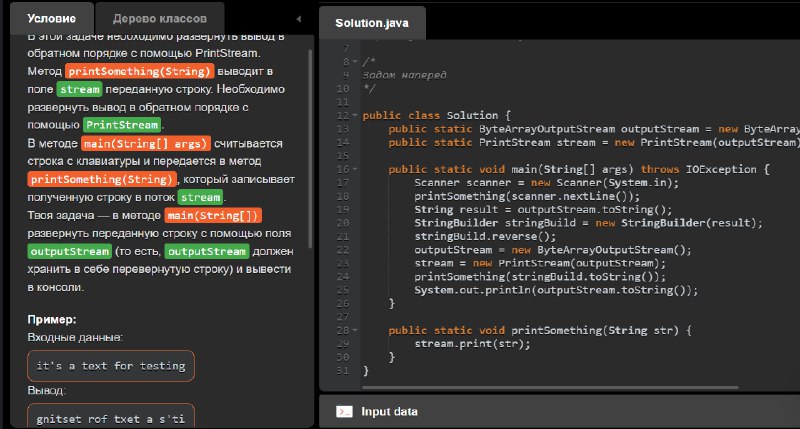Click the main(String[] args) orange tag
The width and height of the screenshot is (800, 429).
[145, 143]
